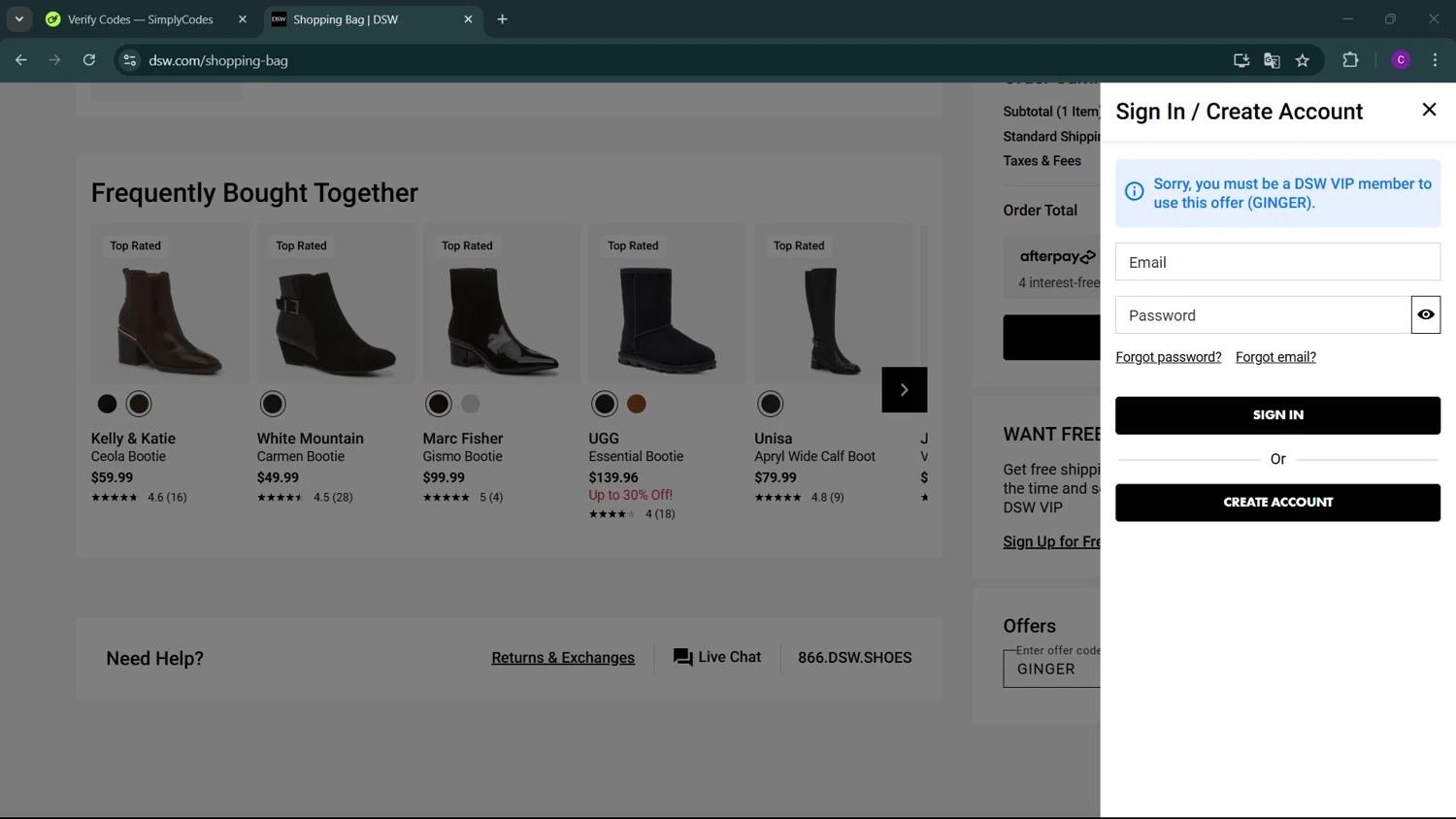Click the info icon in the VIP notice
The image size is (1456, 819).
[1134, 192]
